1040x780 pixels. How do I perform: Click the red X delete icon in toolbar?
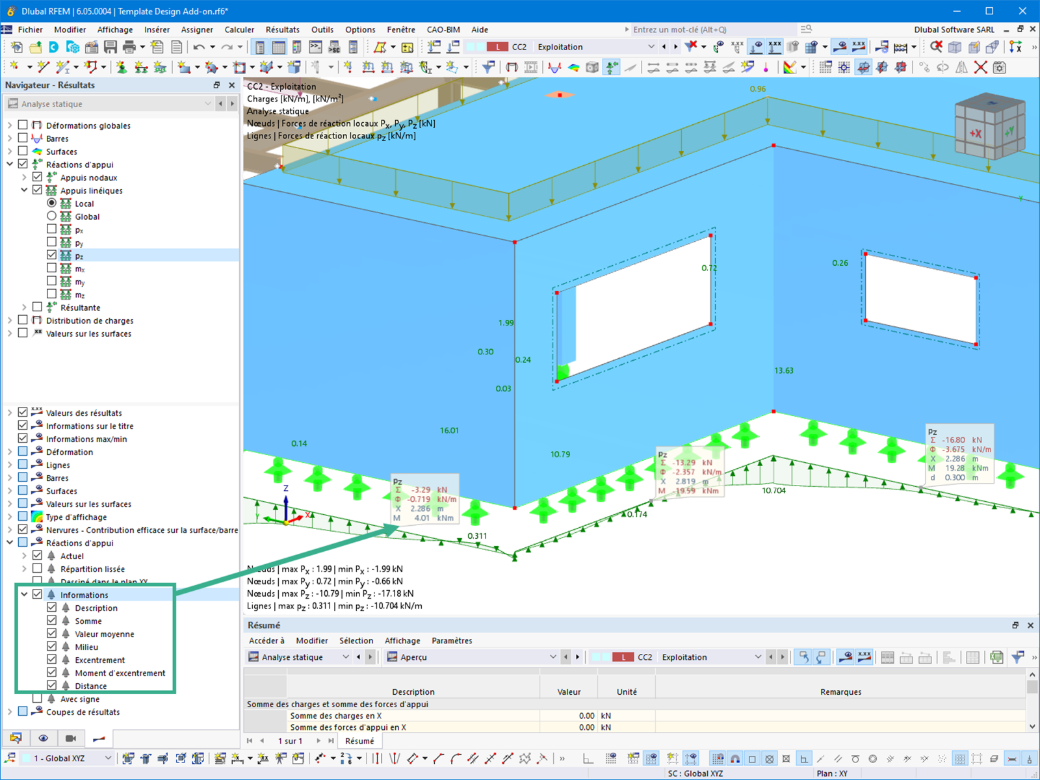[x=980, y=67]
